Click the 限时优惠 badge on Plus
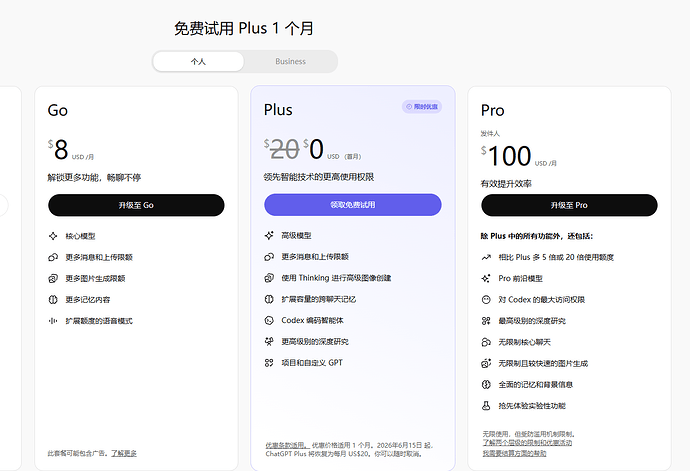The image size is (690, 471). click(422, 107)
